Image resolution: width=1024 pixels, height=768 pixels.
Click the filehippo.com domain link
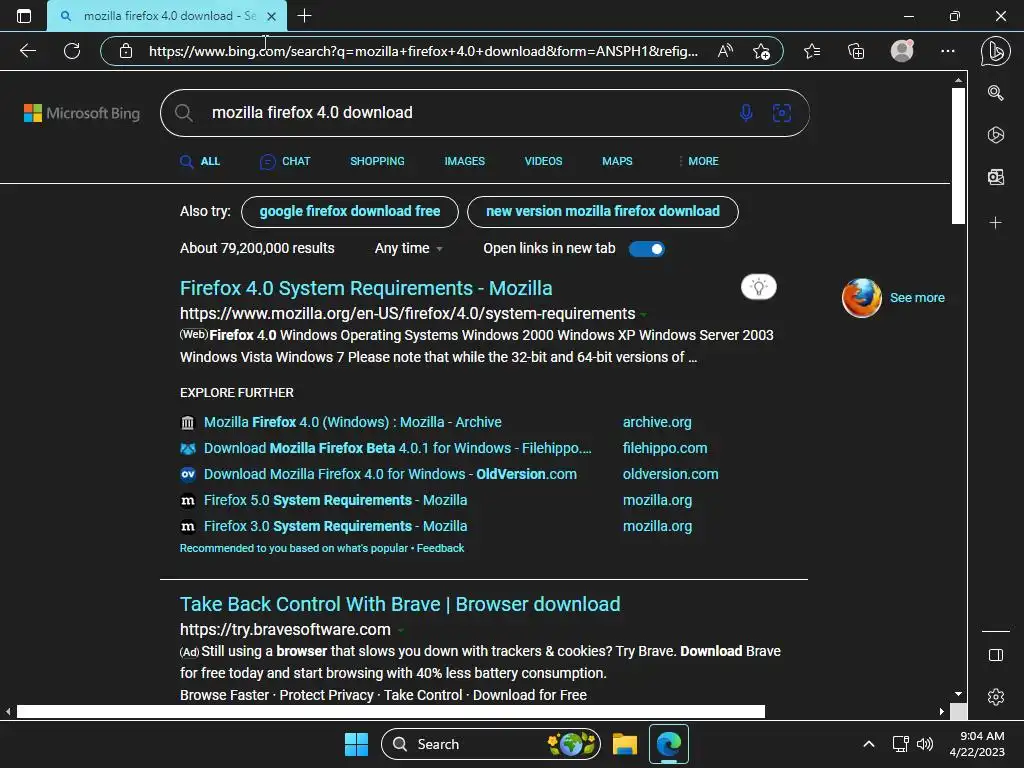click(665, 448)
